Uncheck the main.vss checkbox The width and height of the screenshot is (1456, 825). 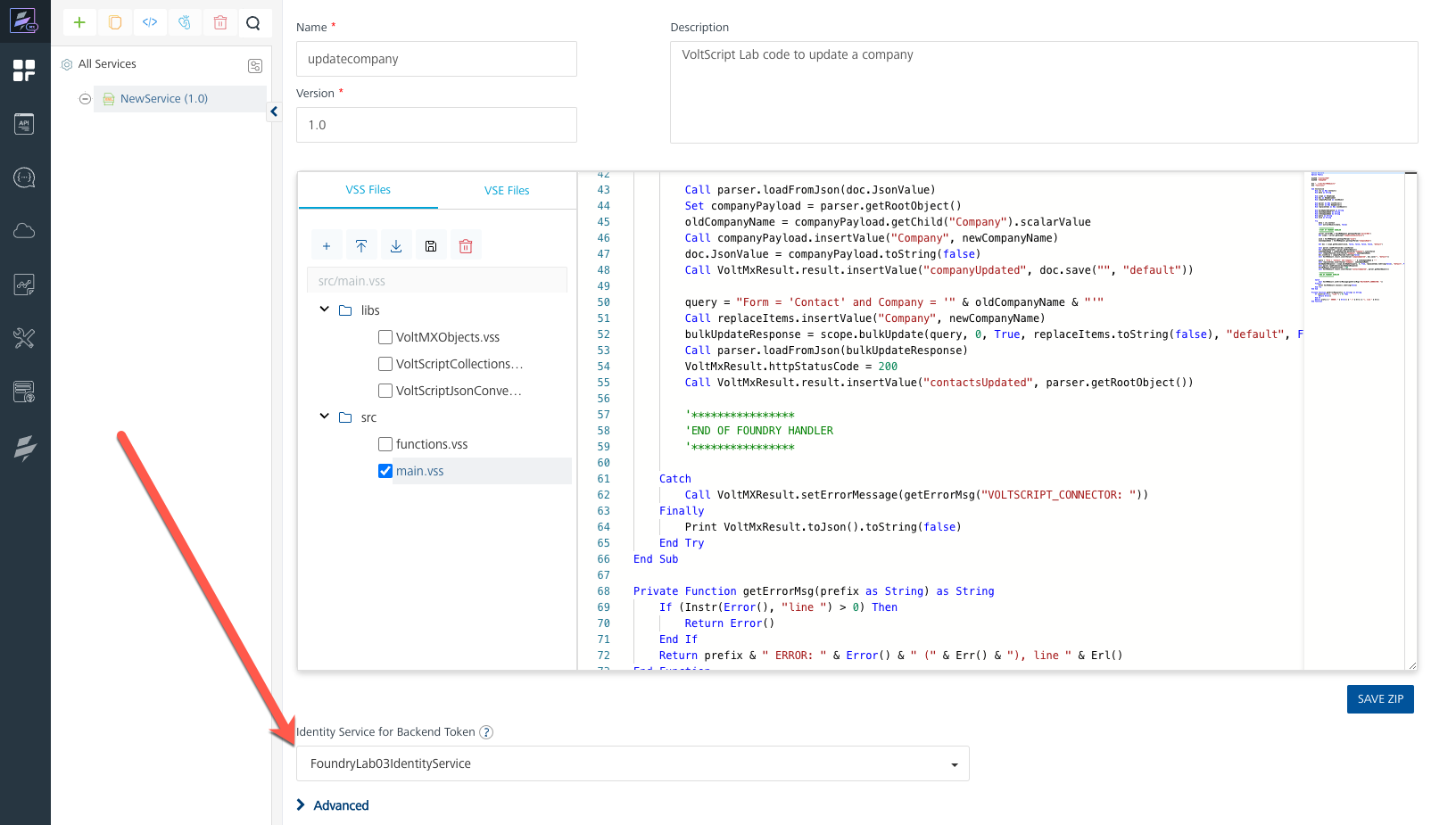click(385, 471)
